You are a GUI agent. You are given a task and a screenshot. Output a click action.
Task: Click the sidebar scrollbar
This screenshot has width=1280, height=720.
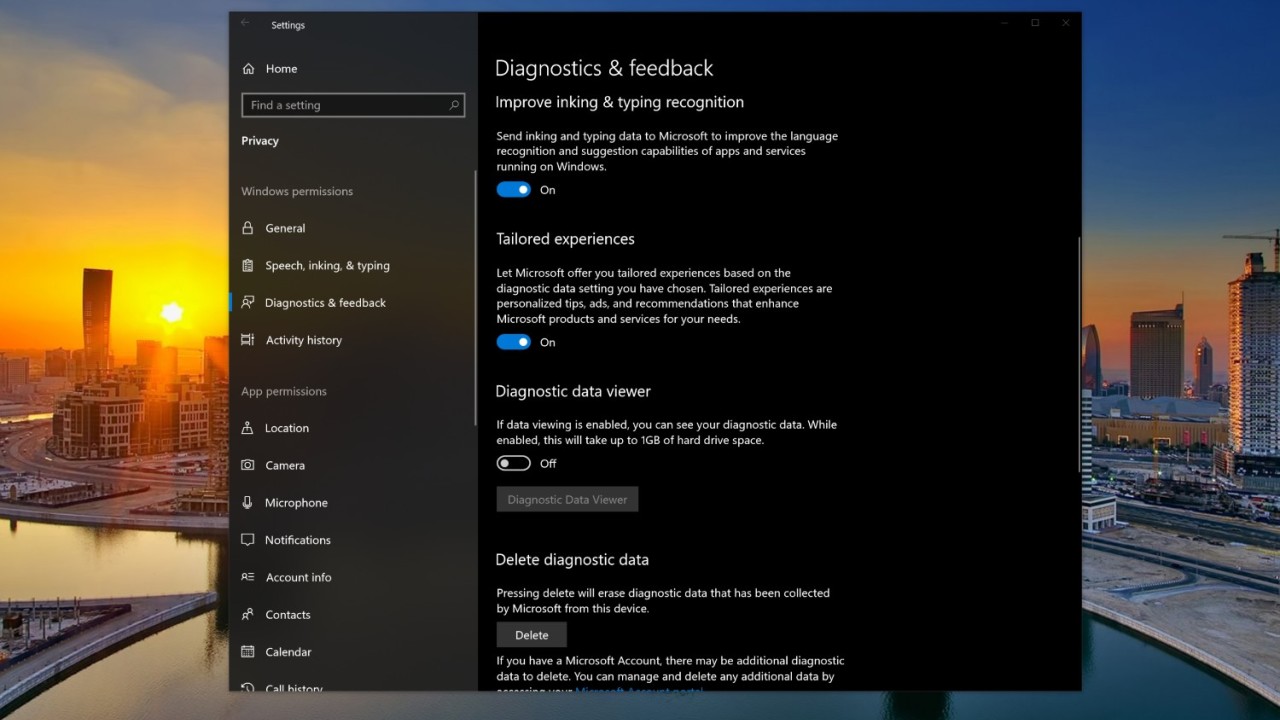476,297
